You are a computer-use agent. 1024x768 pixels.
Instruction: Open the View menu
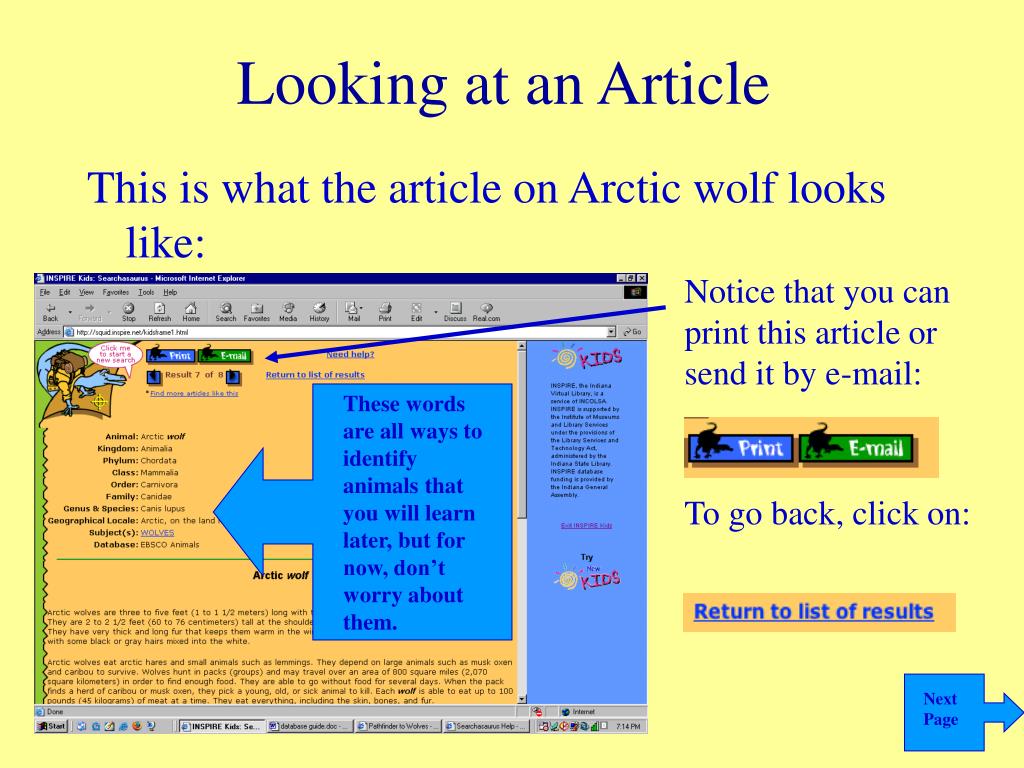click(x=86, y=292)
